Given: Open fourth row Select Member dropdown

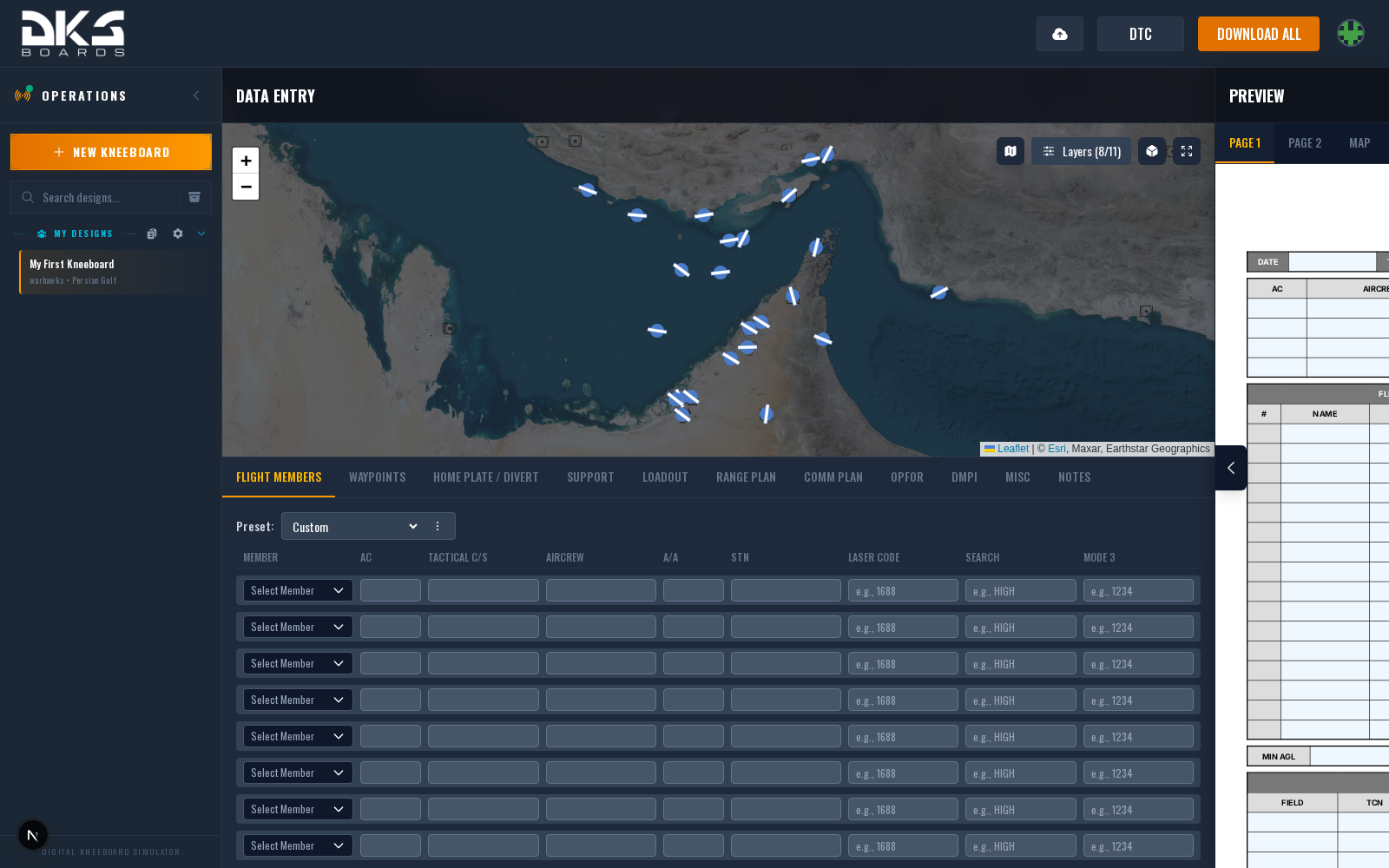Looking at the screenshot, I should pos(298,700).
